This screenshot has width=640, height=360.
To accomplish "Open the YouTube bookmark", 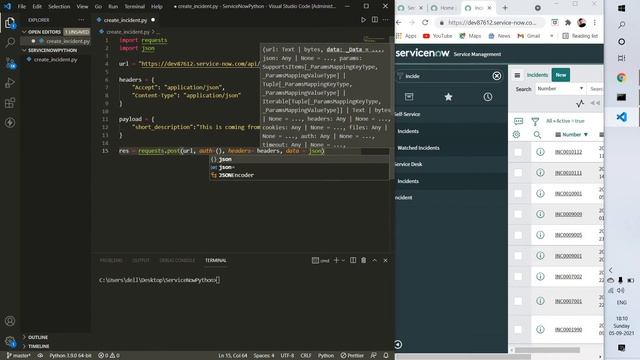I will 438,36.
